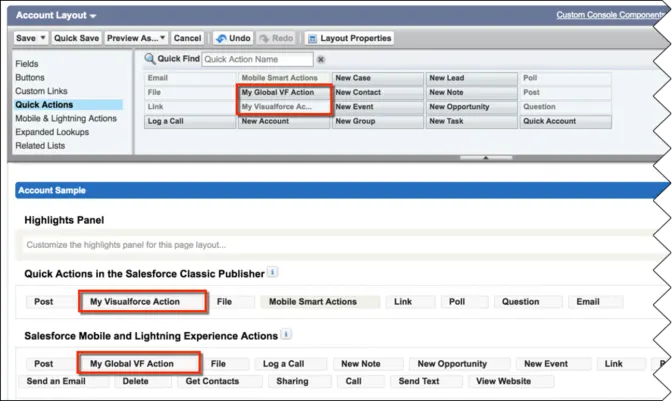Select Send an Email action
This screenshot has height=401, width=672.
click(63, 381)
